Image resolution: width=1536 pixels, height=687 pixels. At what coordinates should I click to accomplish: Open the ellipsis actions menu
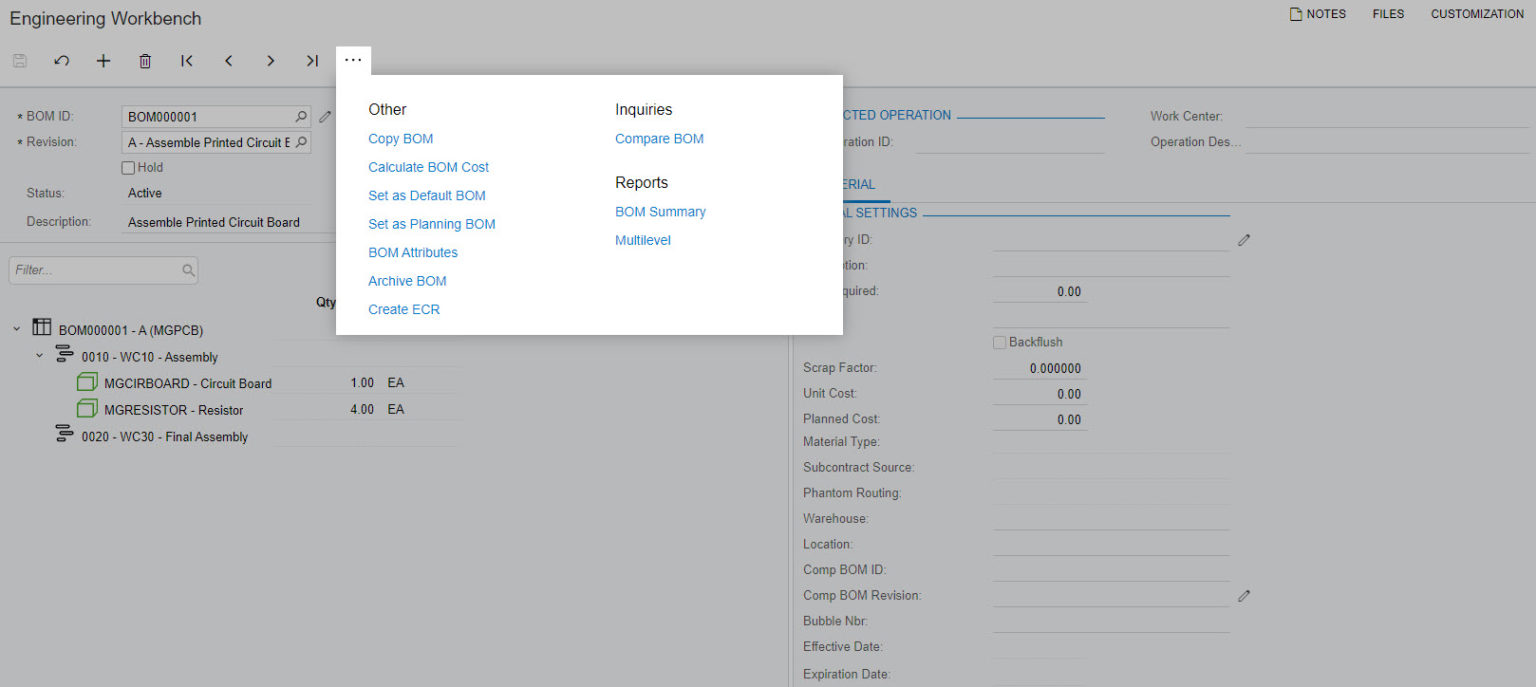point(353,60)
